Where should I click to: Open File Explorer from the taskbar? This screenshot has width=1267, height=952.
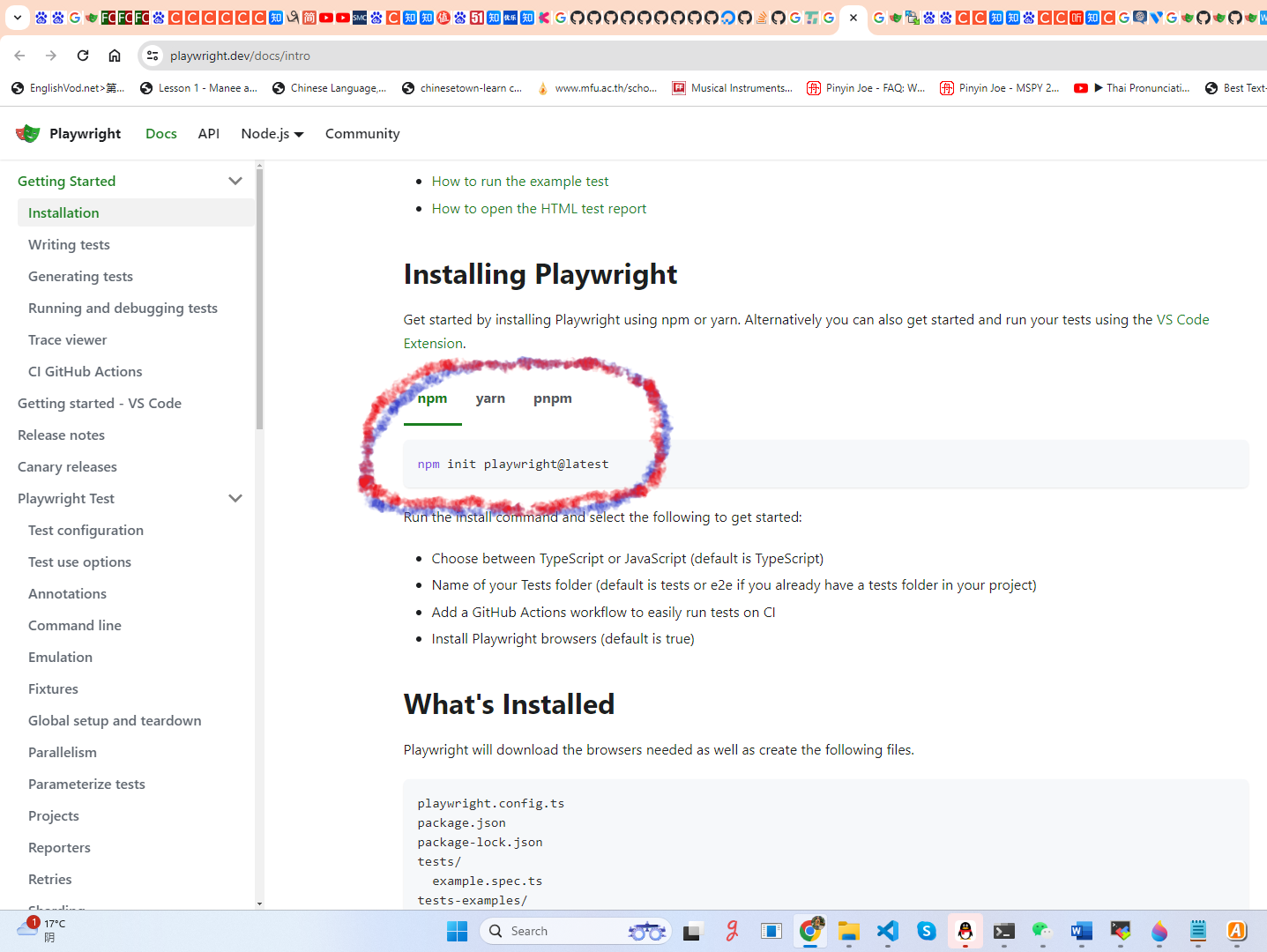(849, 931)
